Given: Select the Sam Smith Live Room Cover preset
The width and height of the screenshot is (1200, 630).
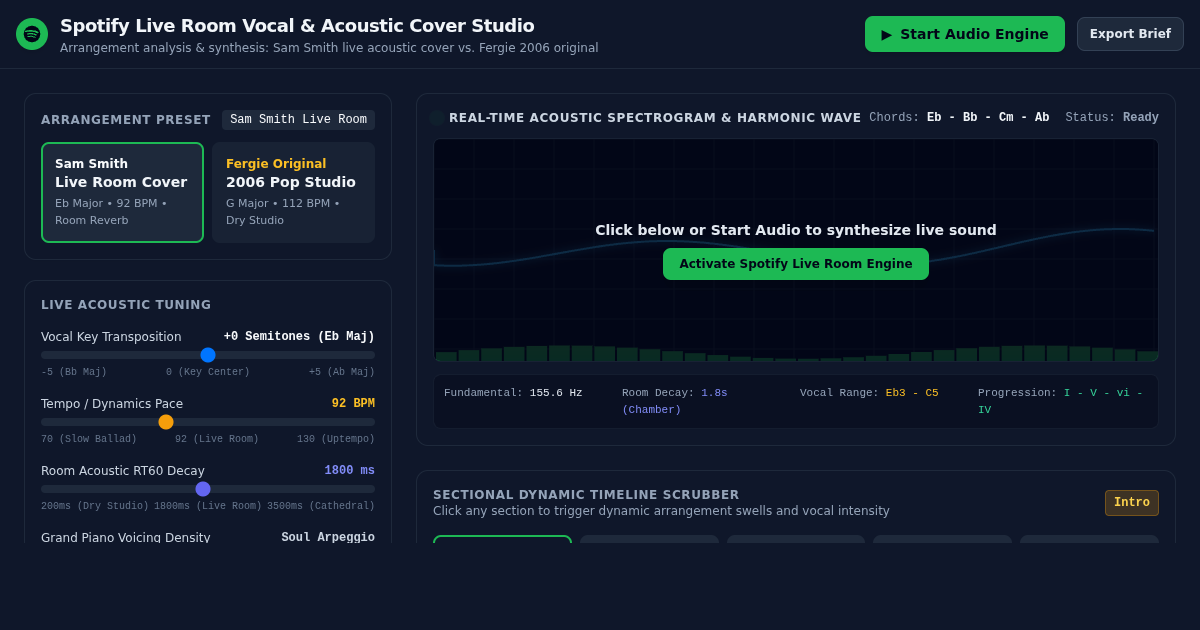Looking at the screenshot, I should pos(122,192).
